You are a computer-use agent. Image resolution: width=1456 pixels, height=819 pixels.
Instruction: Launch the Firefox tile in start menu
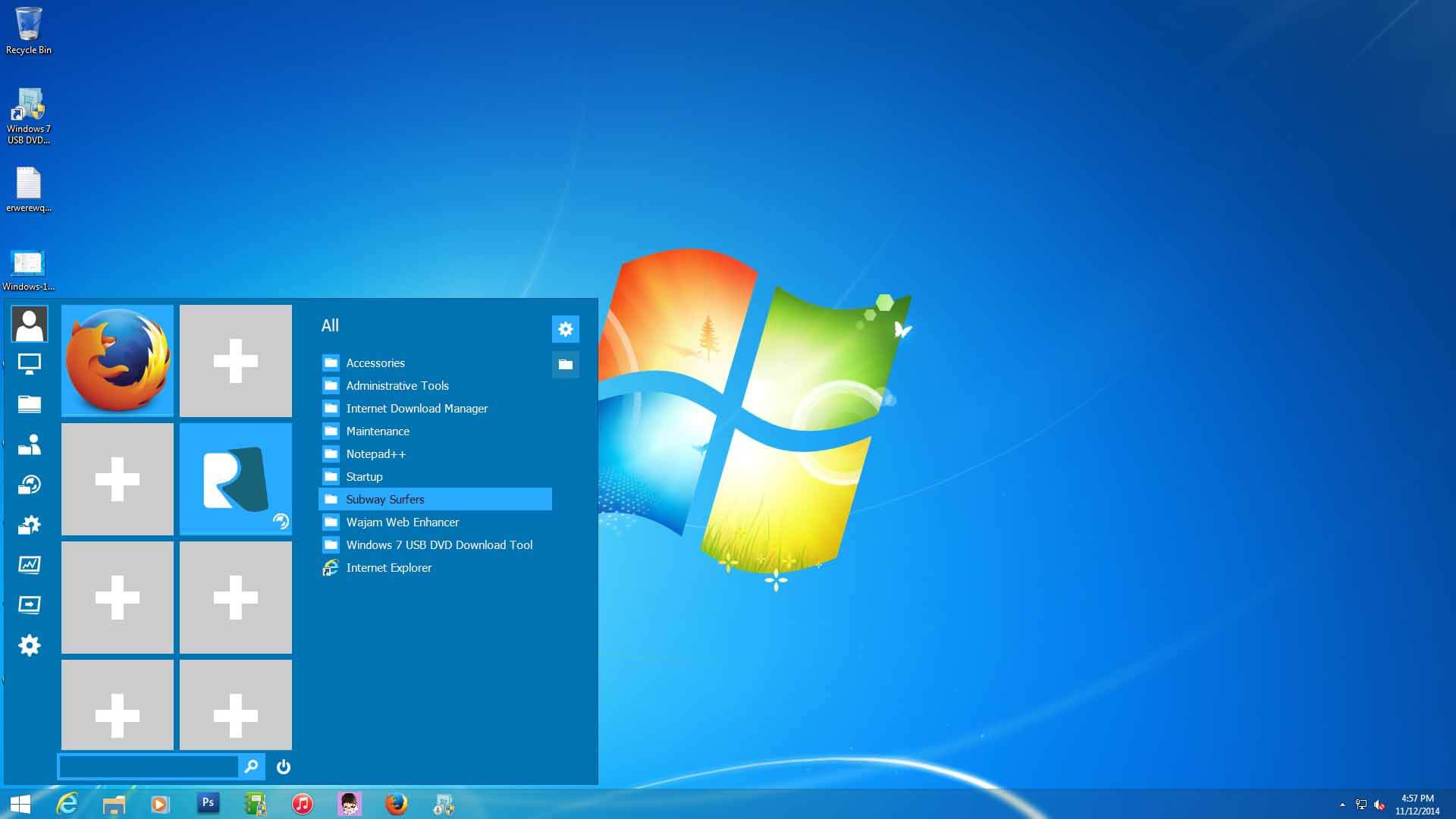point(118,361)
